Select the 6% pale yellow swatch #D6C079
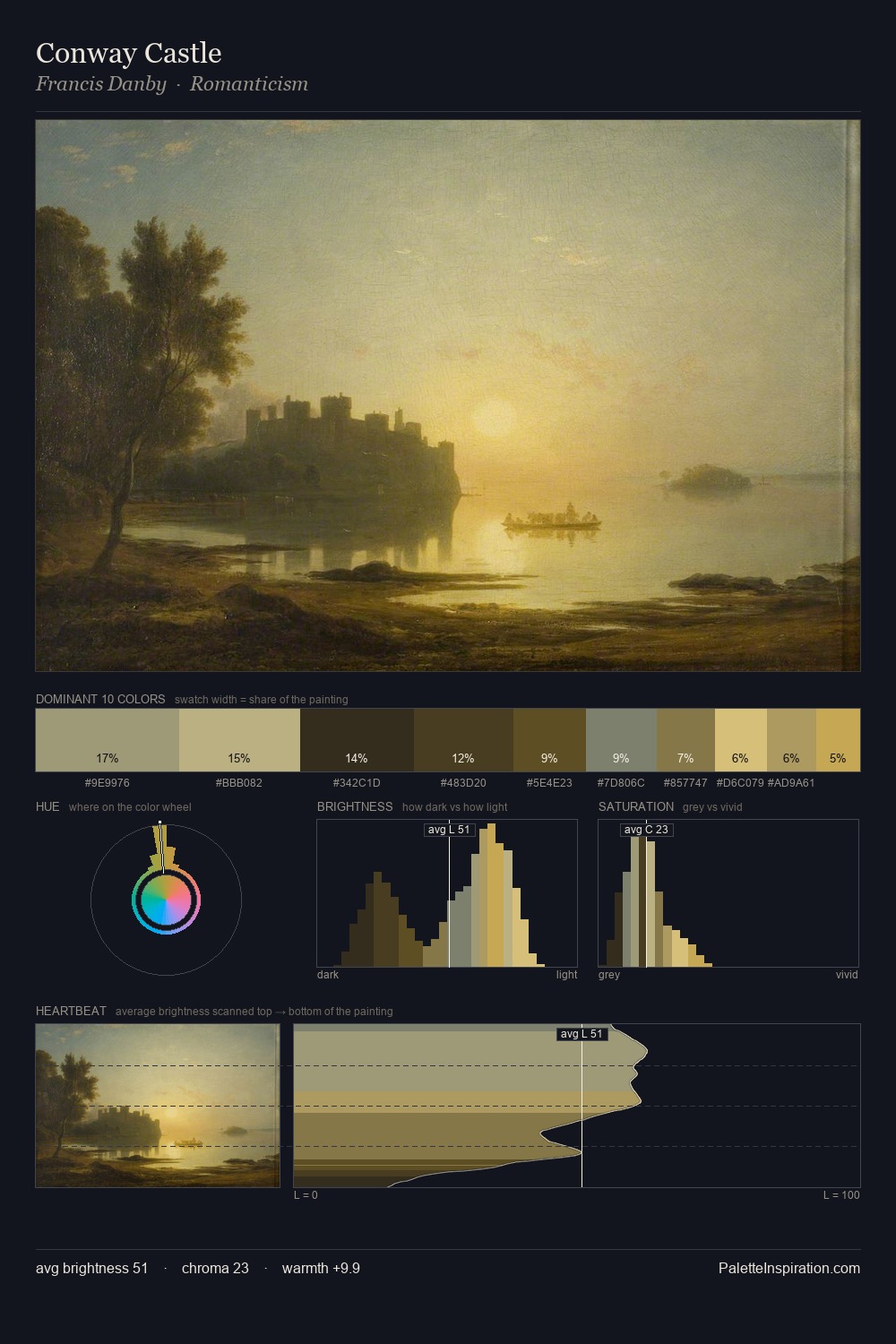Viewport: 896px width, 1344px height. point(741,740)
